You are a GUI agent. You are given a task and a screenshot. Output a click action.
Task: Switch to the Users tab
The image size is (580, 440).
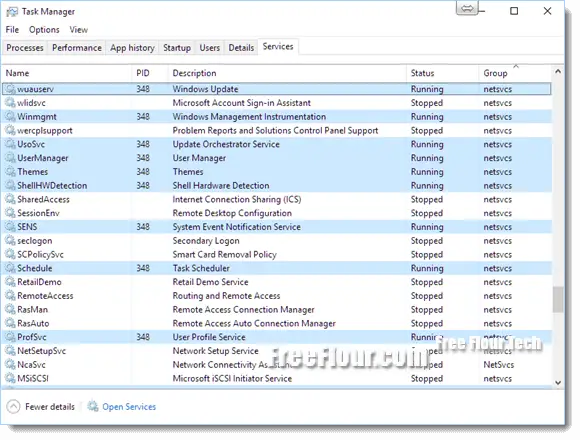pyautogui.click(x=209, y=48)
